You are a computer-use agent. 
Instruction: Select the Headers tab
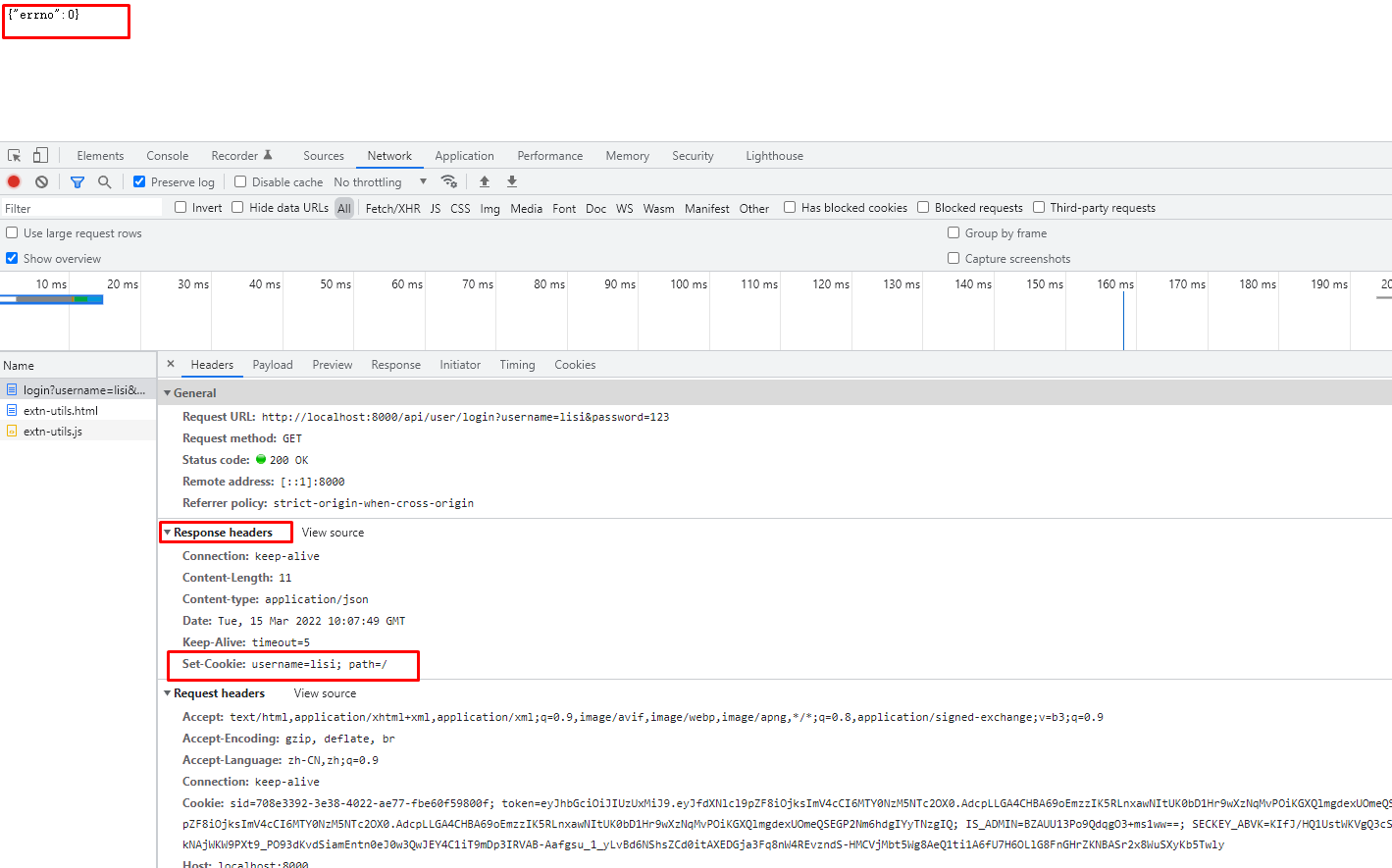pos(212,365)
